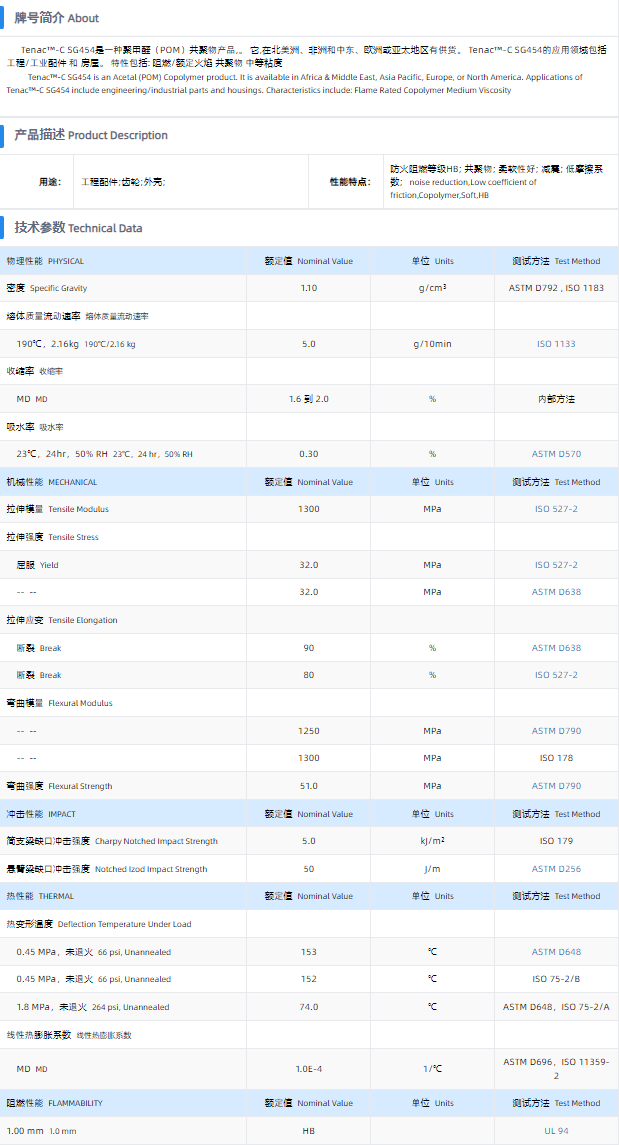
Task: Select Flexural Modulus value 1250
Action: (309, 731)
